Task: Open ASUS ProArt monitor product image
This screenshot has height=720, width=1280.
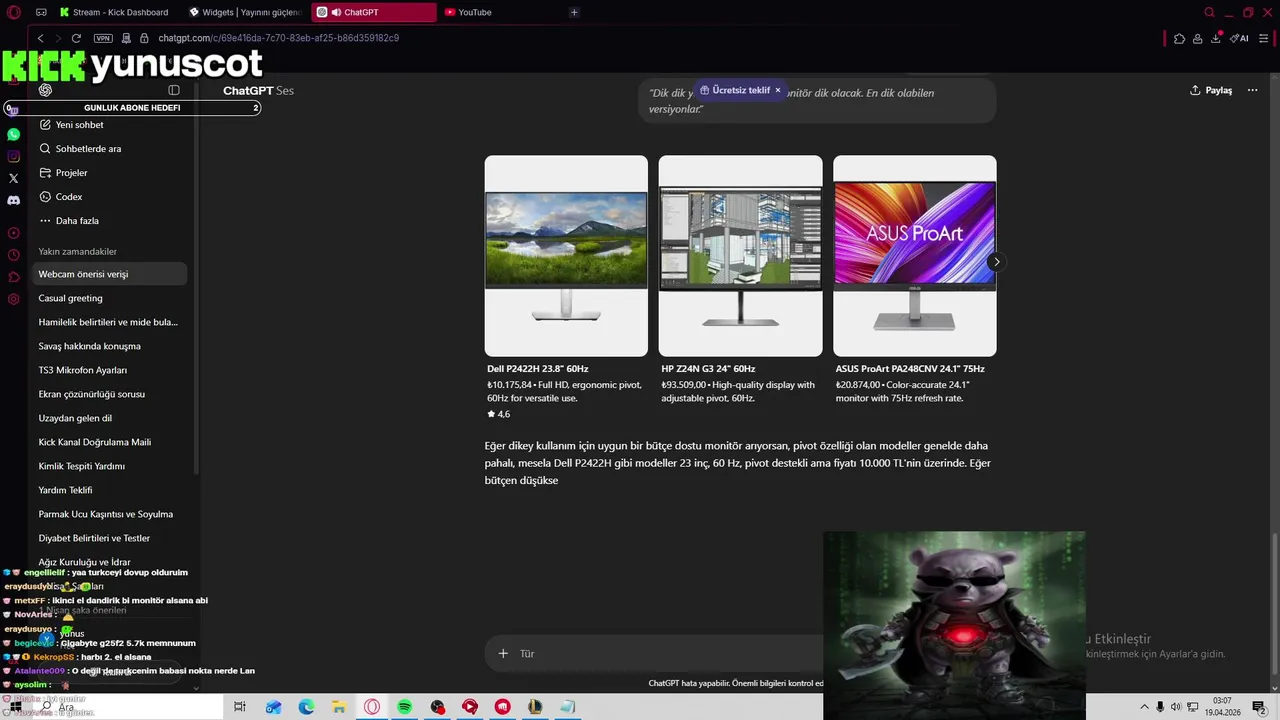Action: (915, 256)
